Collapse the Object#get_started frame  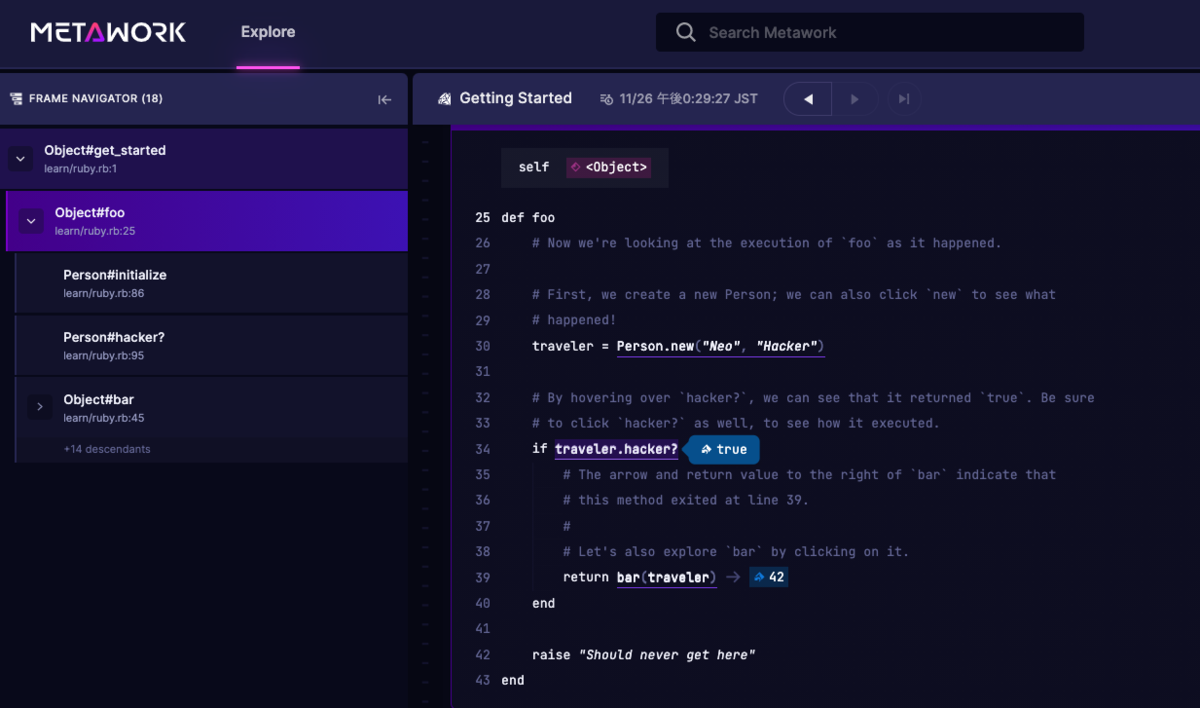[x=20, y=158]
